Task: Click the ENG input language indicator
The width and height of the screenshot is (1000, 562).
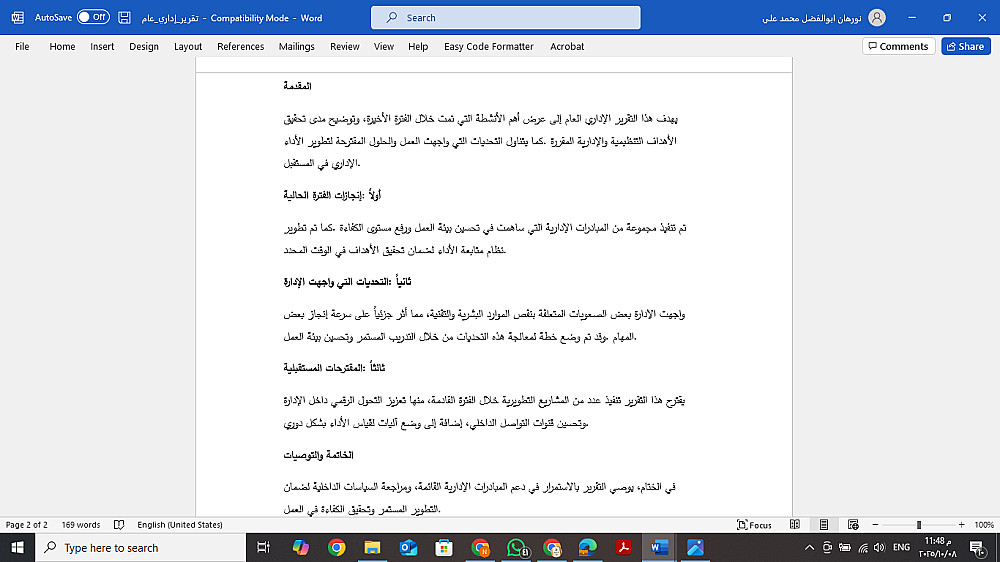Action: [901, 547]
